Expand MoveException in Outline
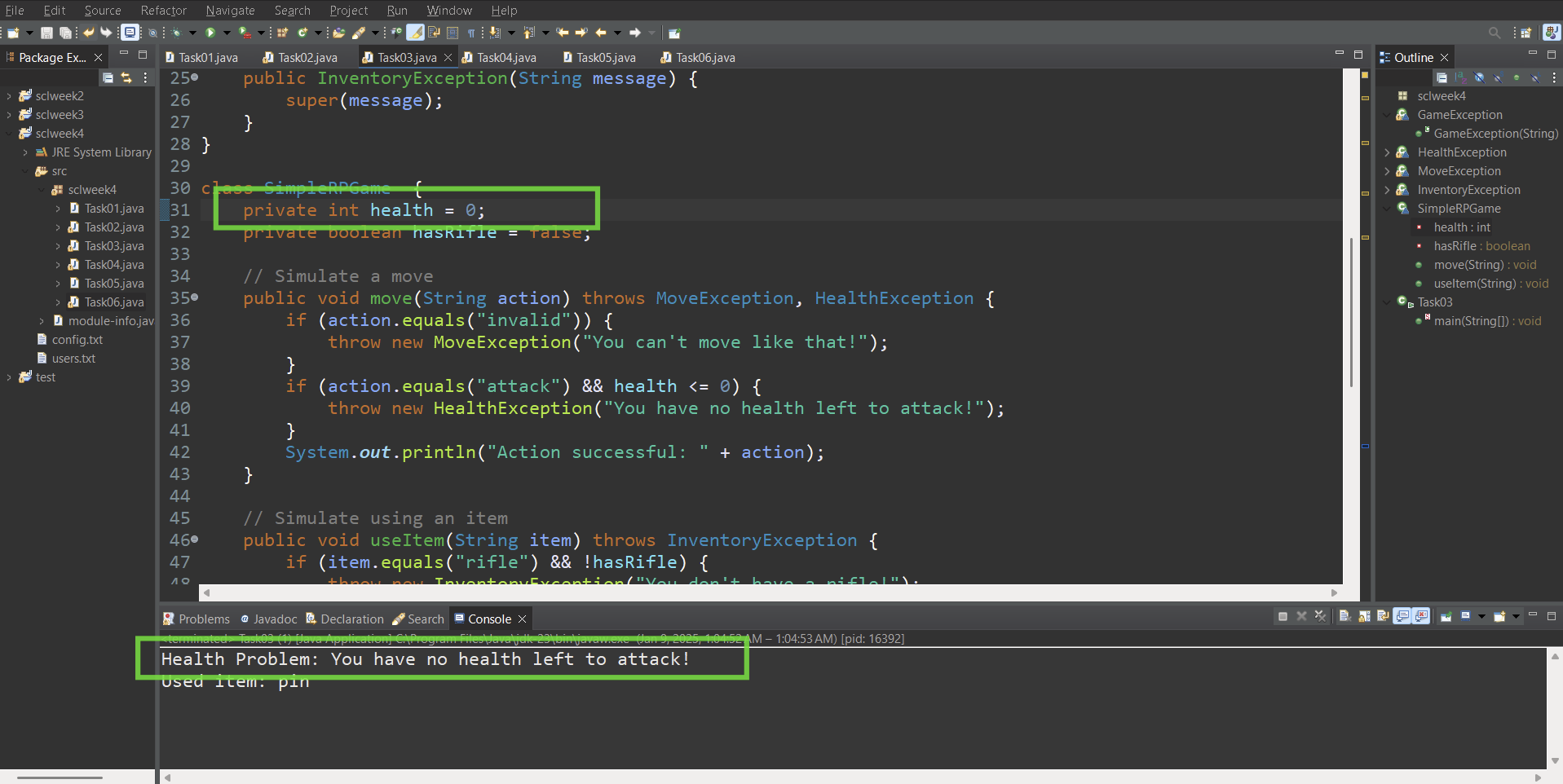 coord(1387,171)
